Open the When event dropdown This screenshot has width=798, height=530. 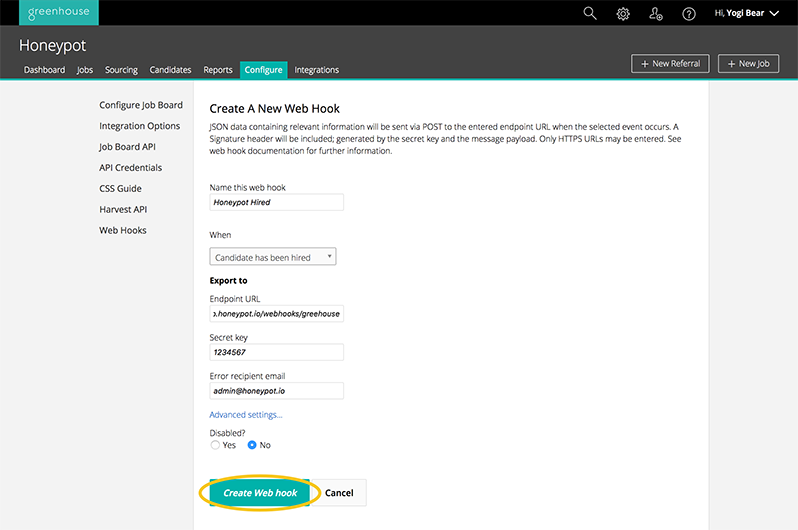pyautogui.click(x=273, y=257)
